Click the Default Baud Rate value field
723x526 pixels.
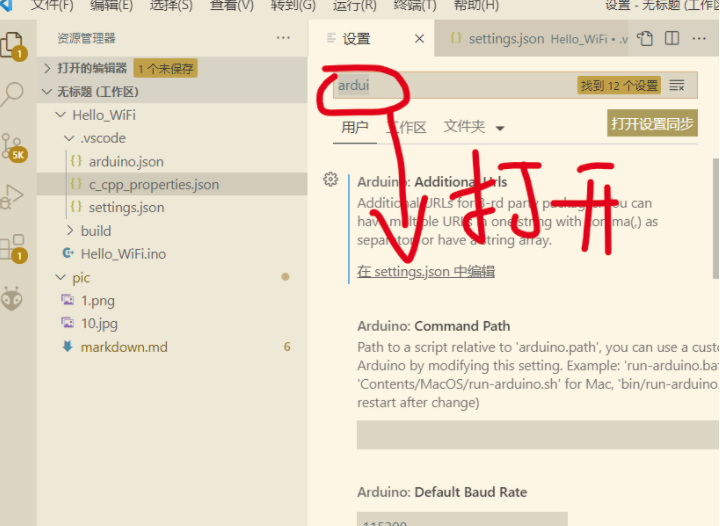pos(462,519)
